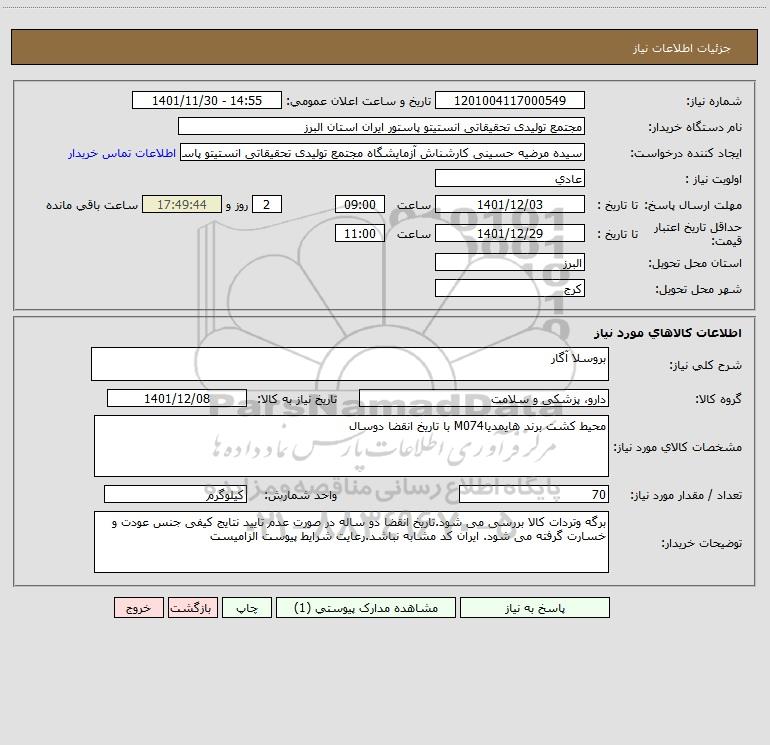Click the ایجاد کننده درخواست label
Viewport: 770px width, 745px height.
[x=686, y=153]
